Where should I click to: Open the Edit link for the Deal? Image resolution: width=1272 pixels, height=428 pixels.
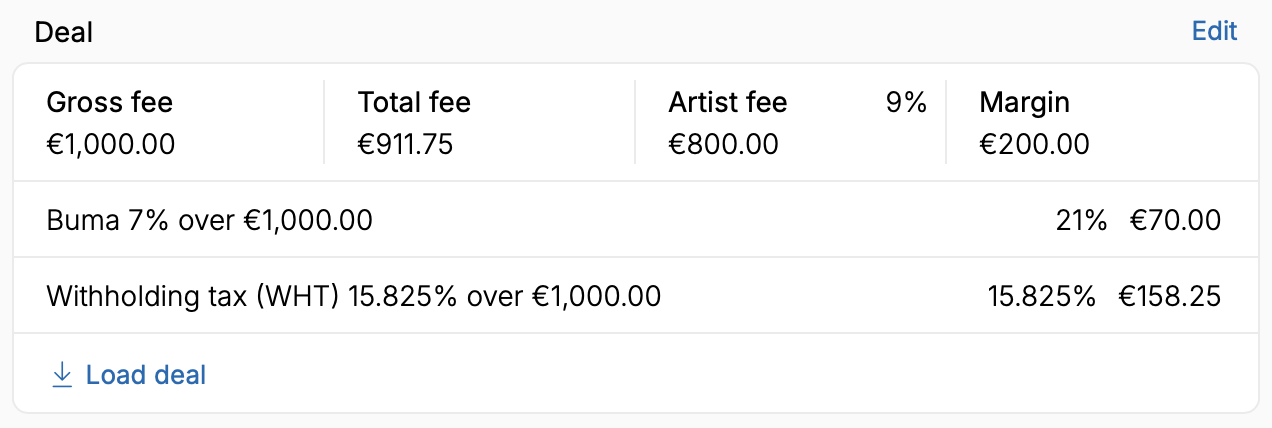click(x=1214, y=31)
